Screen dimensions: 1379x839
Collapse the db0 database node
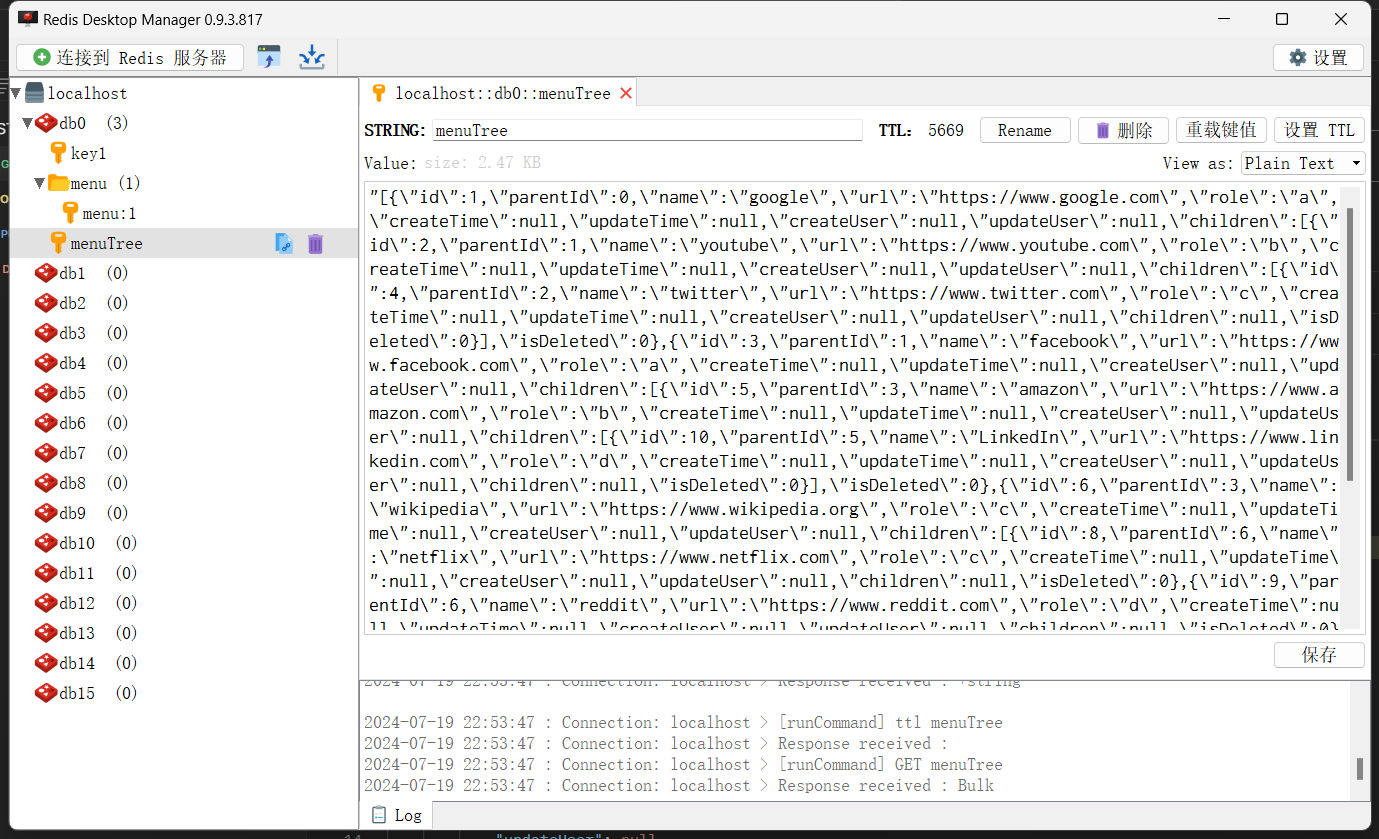[x=27, y=123]
